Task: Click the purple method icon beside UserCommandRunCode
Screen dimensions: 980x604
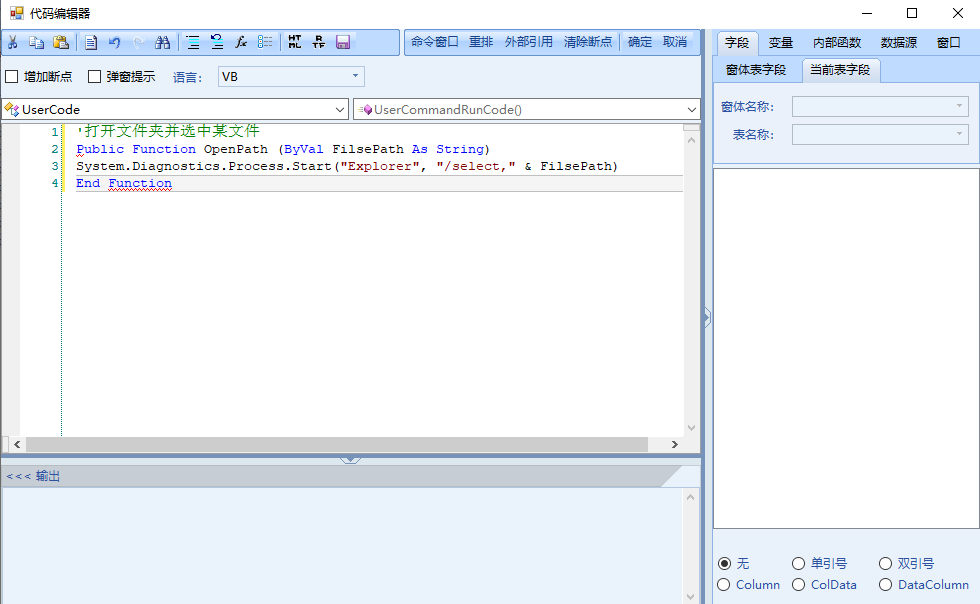Action: (368, 109)
